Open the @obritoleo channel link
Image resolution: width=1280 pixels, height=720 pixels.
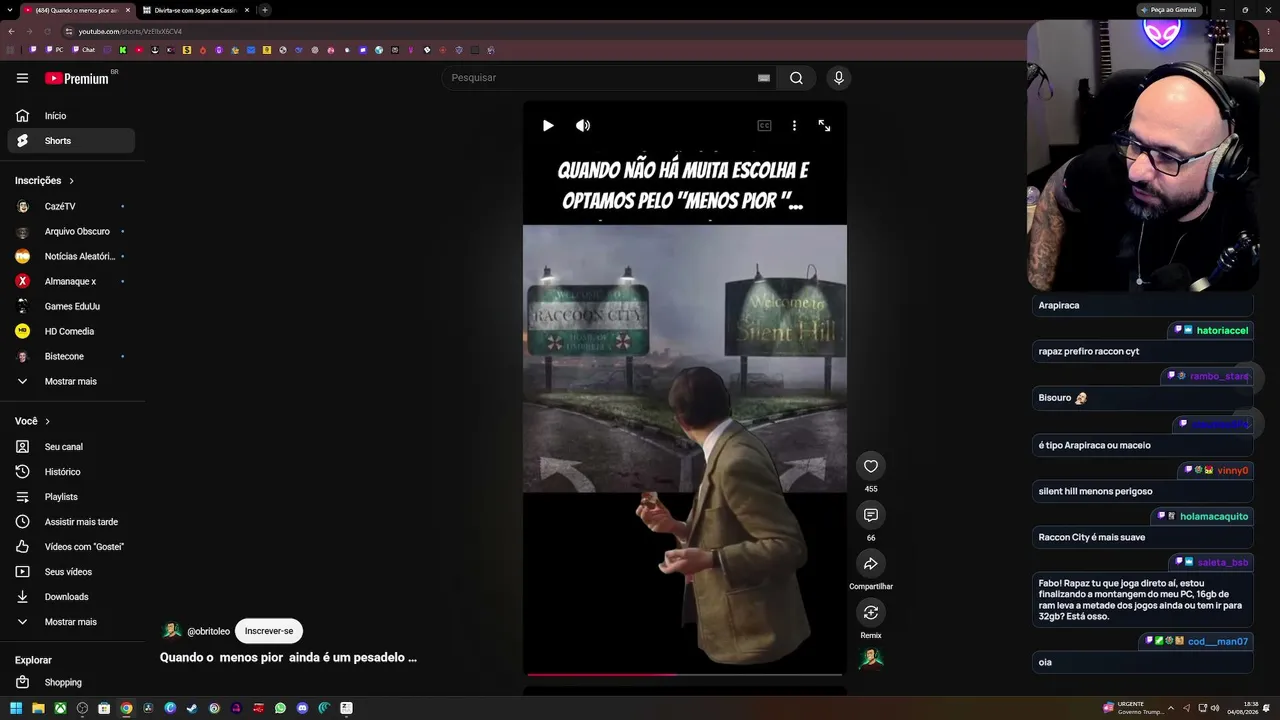click(208, 631)
